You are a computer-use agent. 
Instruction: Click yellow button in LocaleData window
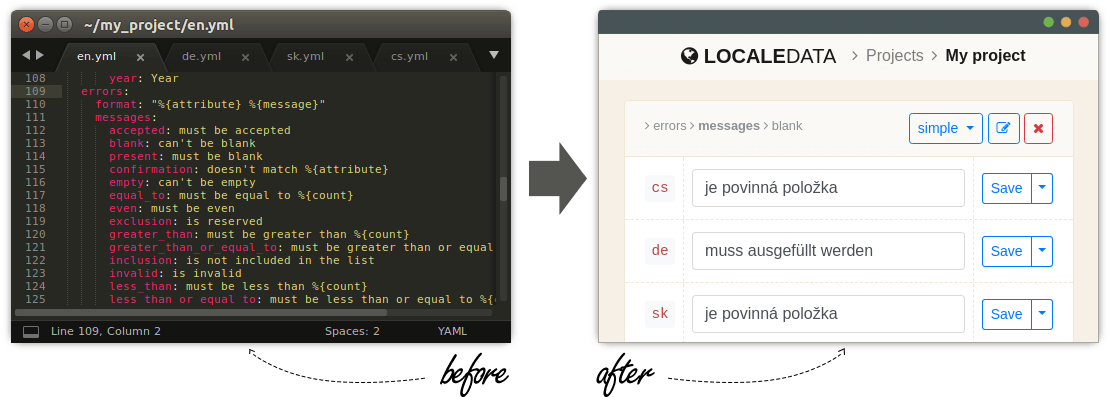(1066, 23)
